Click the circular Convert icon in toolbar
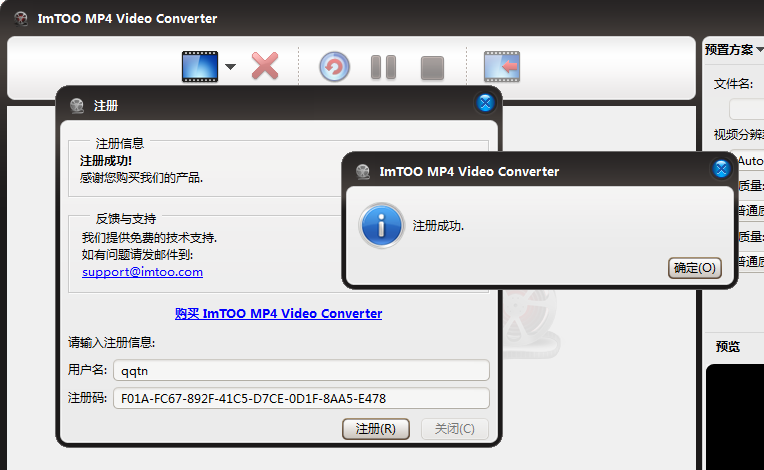This screenshot has width=764, height=470. pos(335,67)
